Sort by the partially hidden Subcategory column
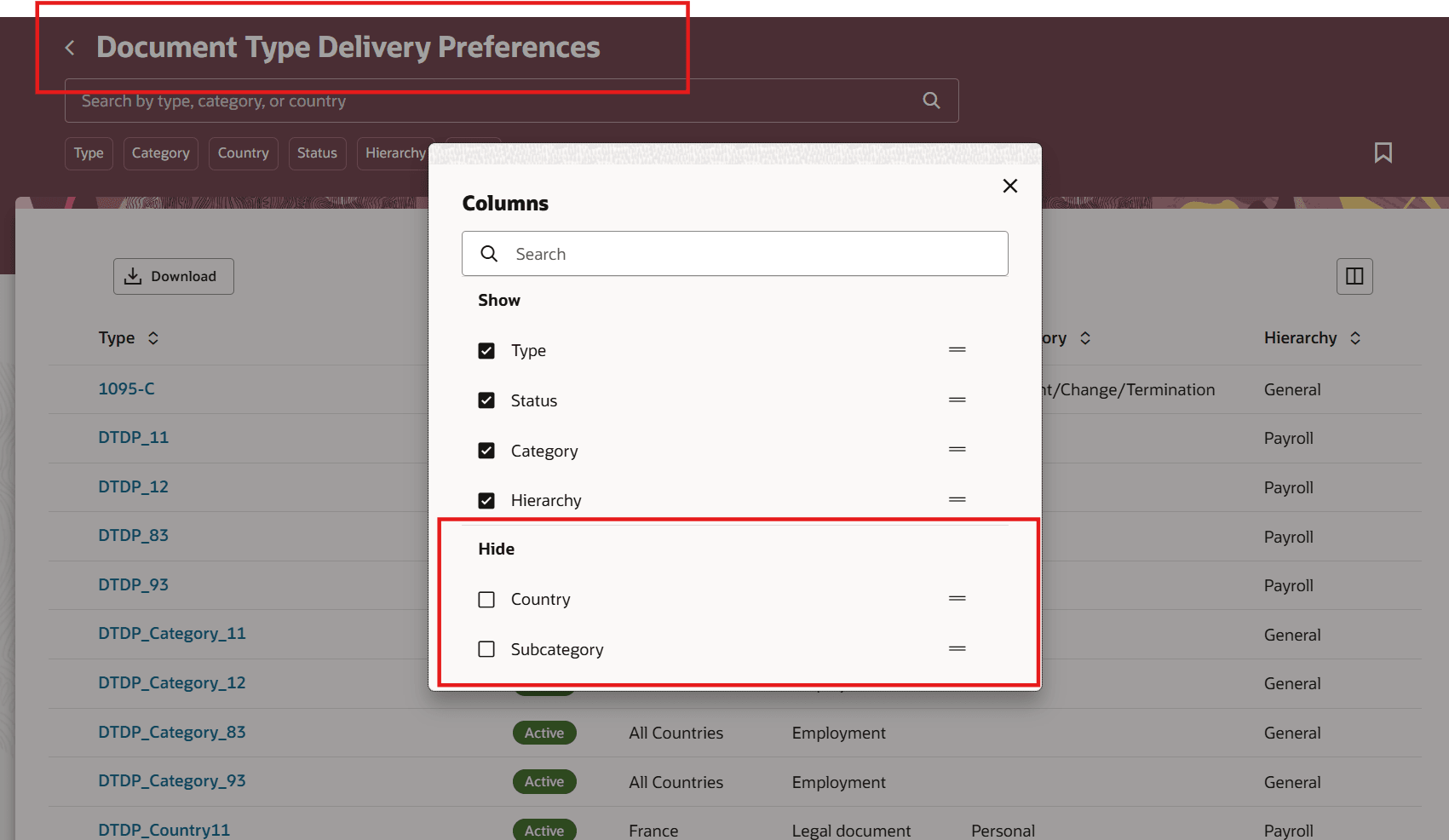Image resolution: width=1449 pixels, height=840 pixels. [1085, 338]
